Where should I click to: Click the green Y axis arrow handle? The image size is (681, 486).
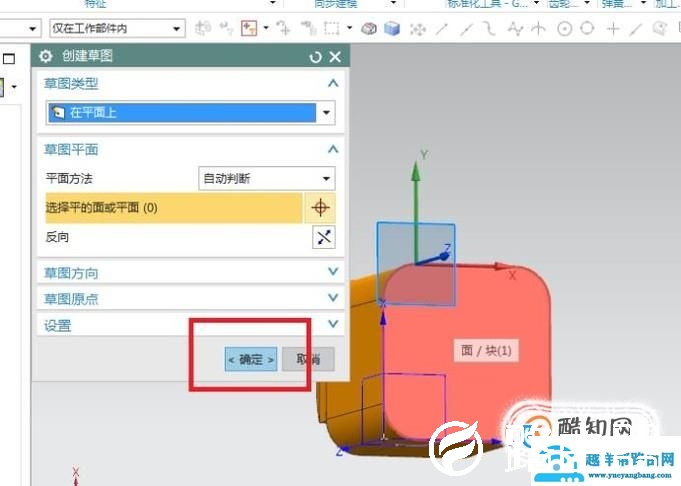[416, 171]
